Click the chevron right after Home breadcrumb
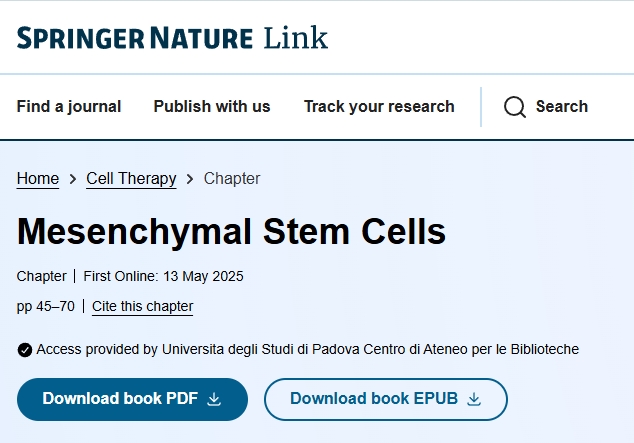Viewport: 634px width, 443px height. pos(73,179)
